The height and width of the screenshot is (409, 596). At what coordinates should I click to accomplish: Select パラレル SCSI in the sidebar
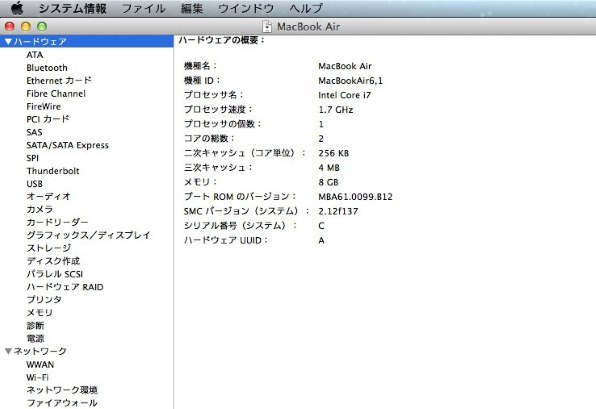[x=55, y=274]
